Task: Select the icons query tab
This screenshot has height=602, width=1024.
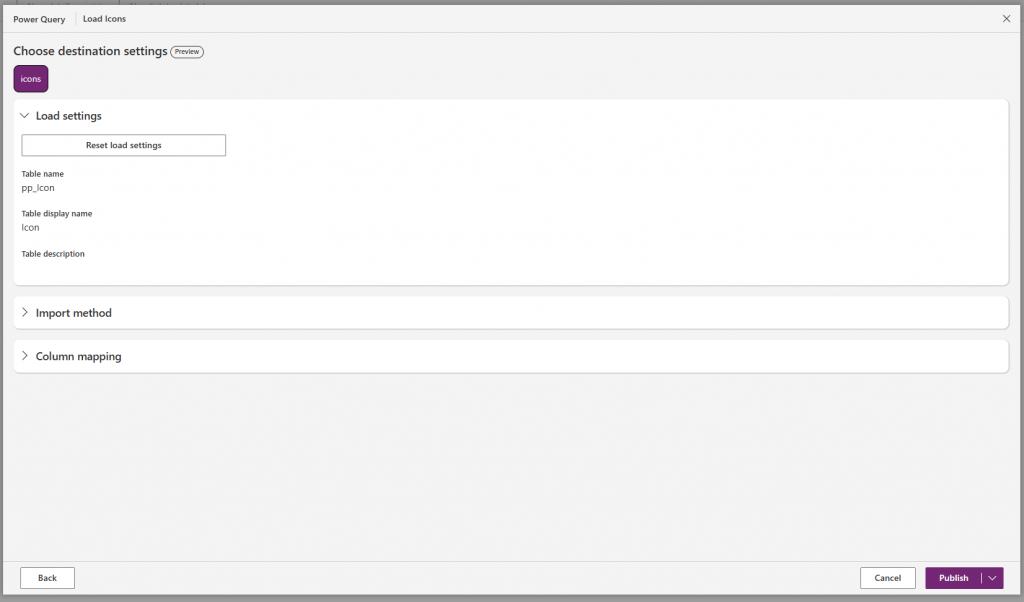Action: pyautogui.click(x=31, y=78)
